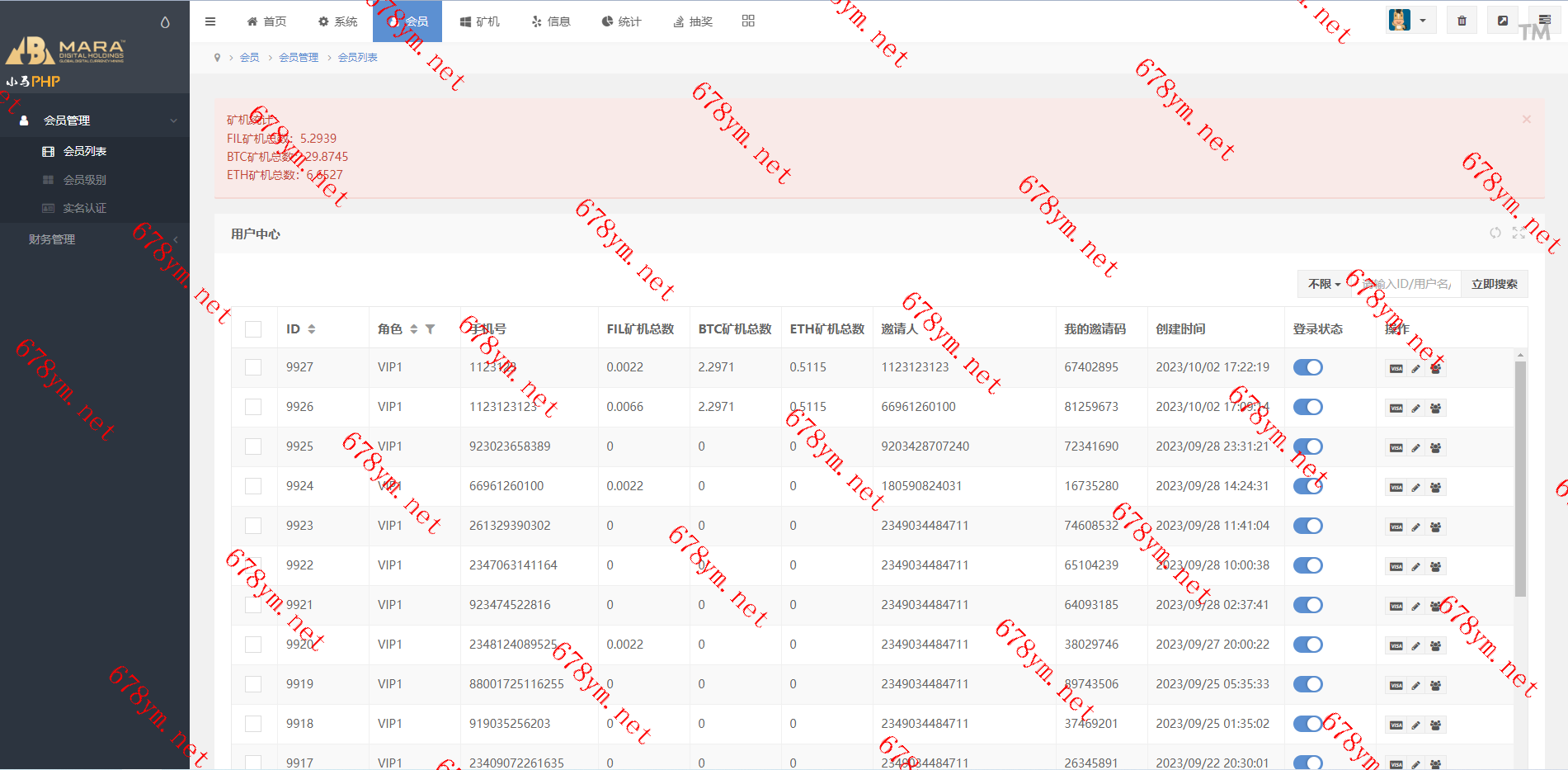Viewport: 1568px width, 770px height.
Task: Toggle login status switch for user 9926
Action: pyautogui.click(x=1307, y=407)
